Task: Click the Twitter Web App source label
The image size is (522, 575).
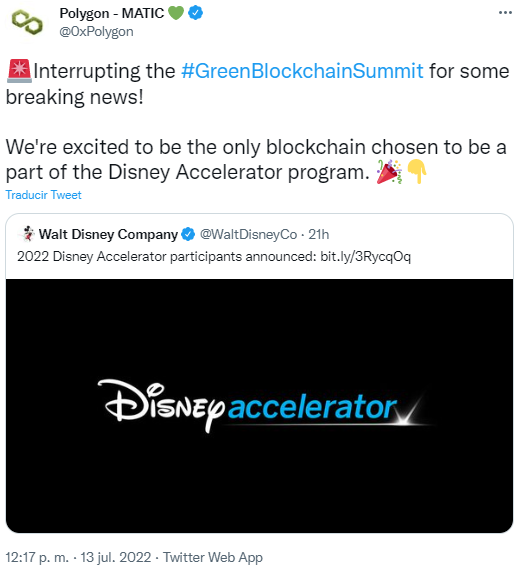Action: coord(213,557)
